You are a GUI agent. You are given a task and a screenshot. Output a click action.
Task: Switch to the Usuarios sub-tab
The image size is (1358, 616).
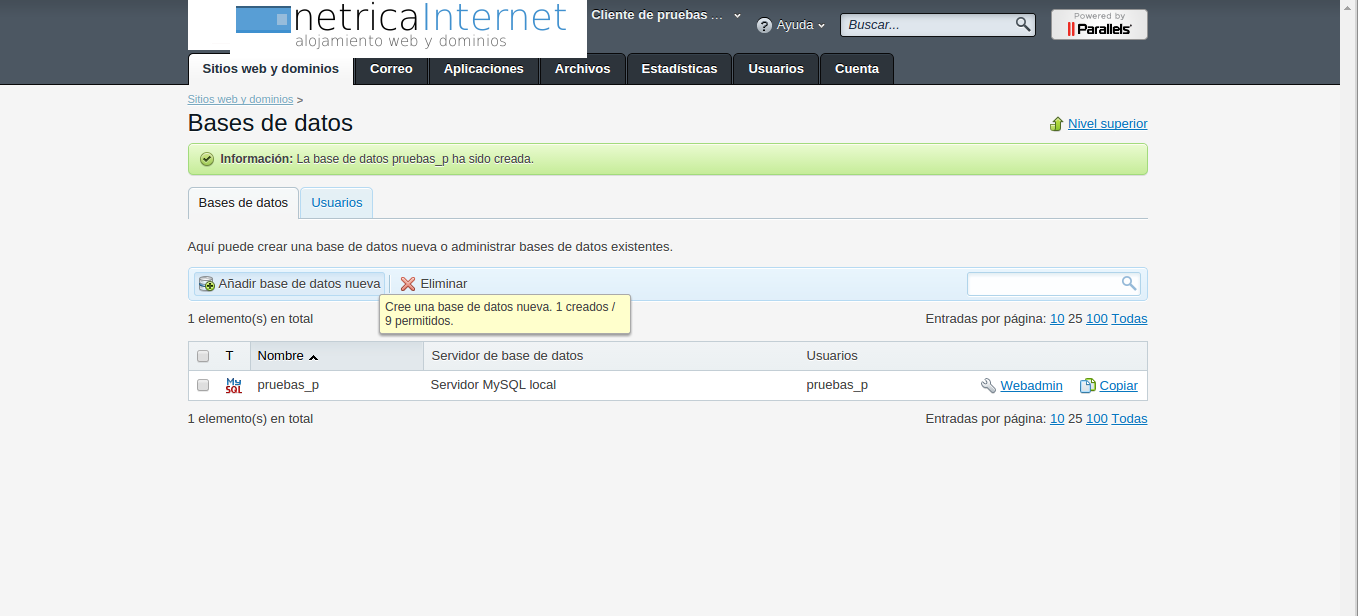(337, 203)
